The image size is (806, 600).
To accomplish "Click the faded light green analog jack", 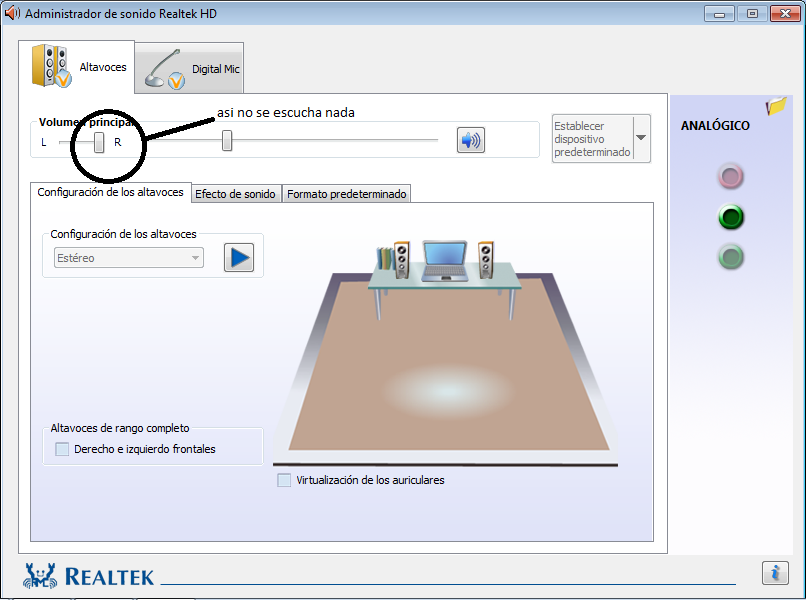I will point(730,257).
